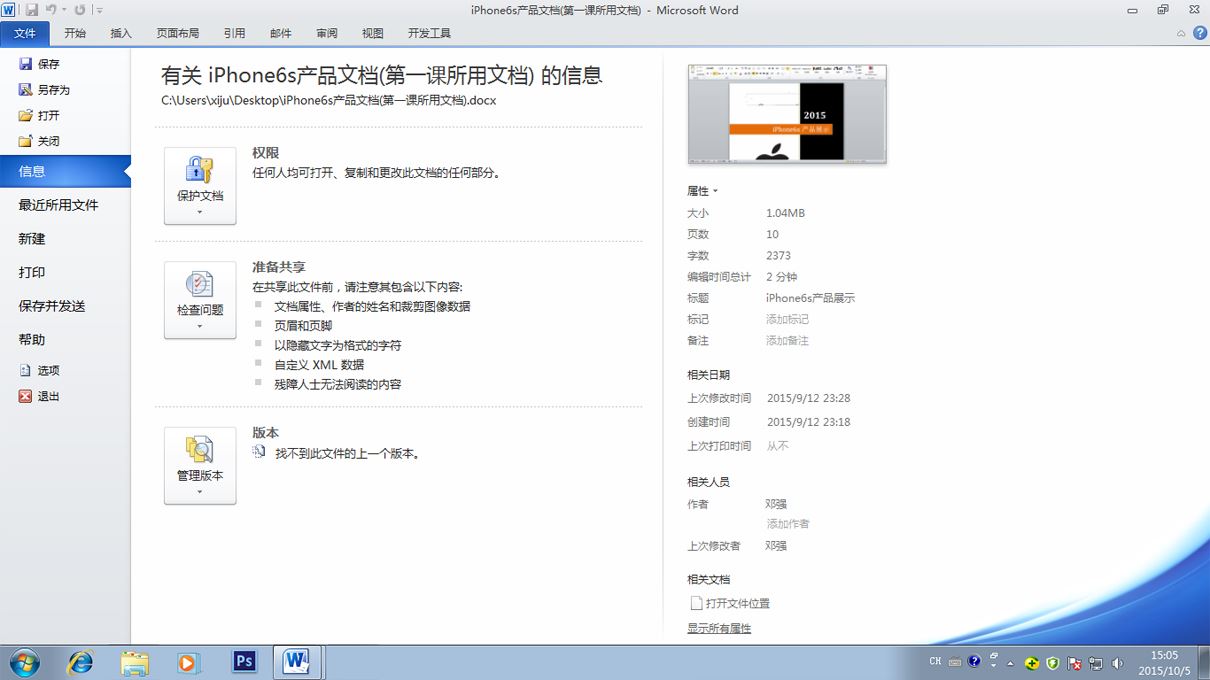Screen dimensions: 1210x680
Task: Click the taskbar clock showing 15:05
Action: point(1164,663)
